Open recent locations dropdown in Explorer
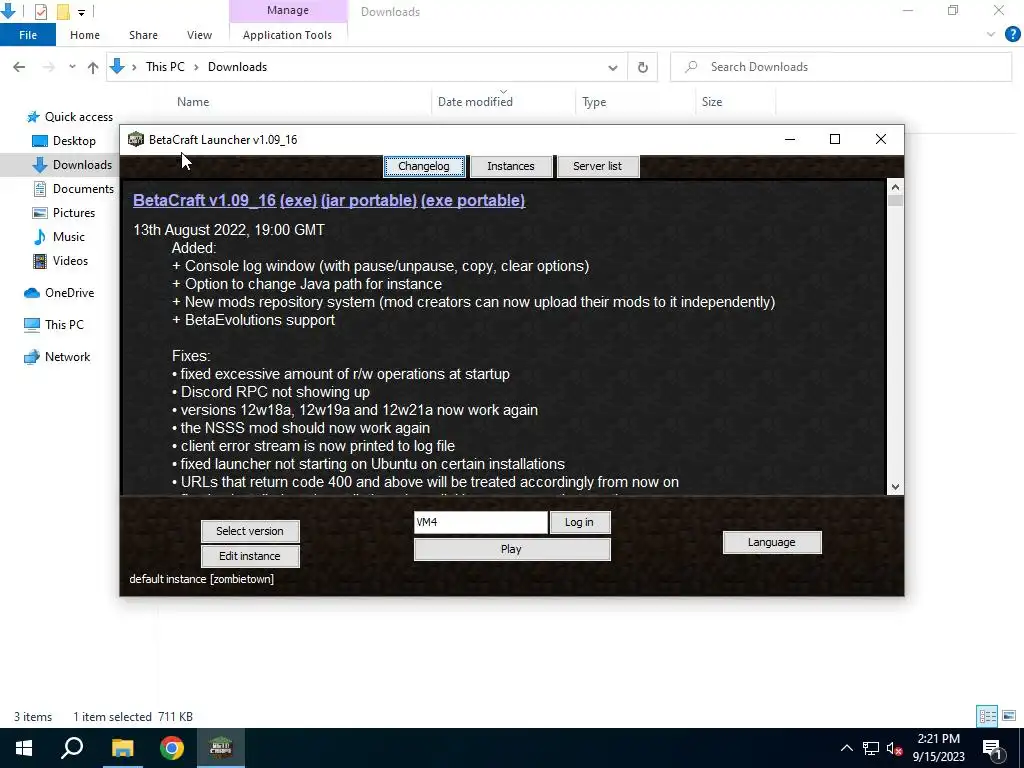Image resolution: width=1024 pixels, height=768 pixels. click(x=72, y=67)
